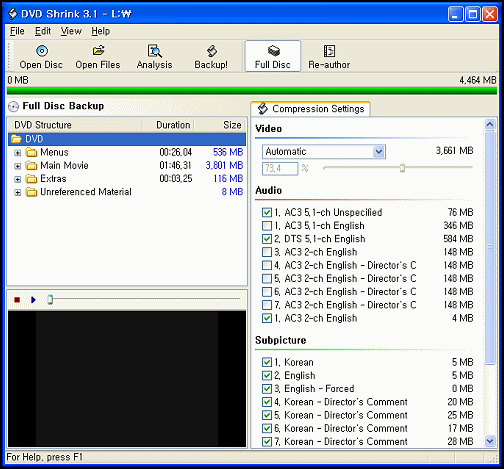Play the preview video
This screenshot has width=504, height=469.
pyautogui.click(x=33, y=300)
